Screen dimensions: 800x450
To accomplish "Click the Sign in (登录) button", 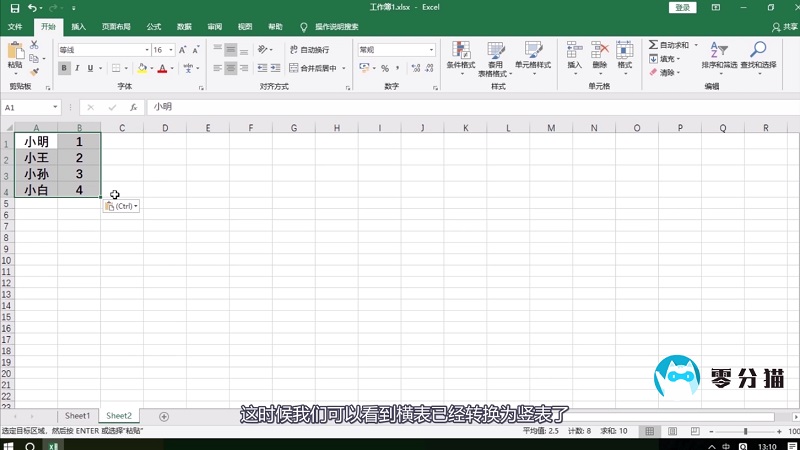I will (683, 8).
